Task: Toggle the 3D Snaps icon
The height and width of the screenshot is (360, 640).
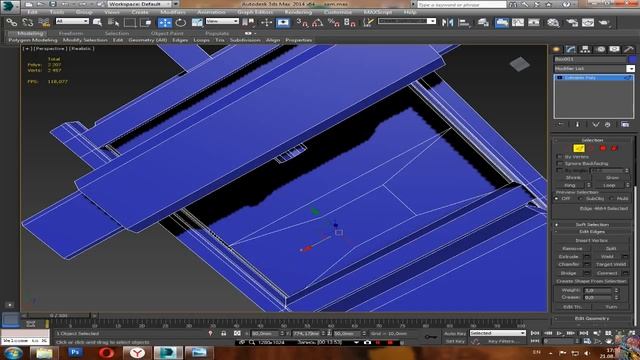Action: tap(302, 22)
